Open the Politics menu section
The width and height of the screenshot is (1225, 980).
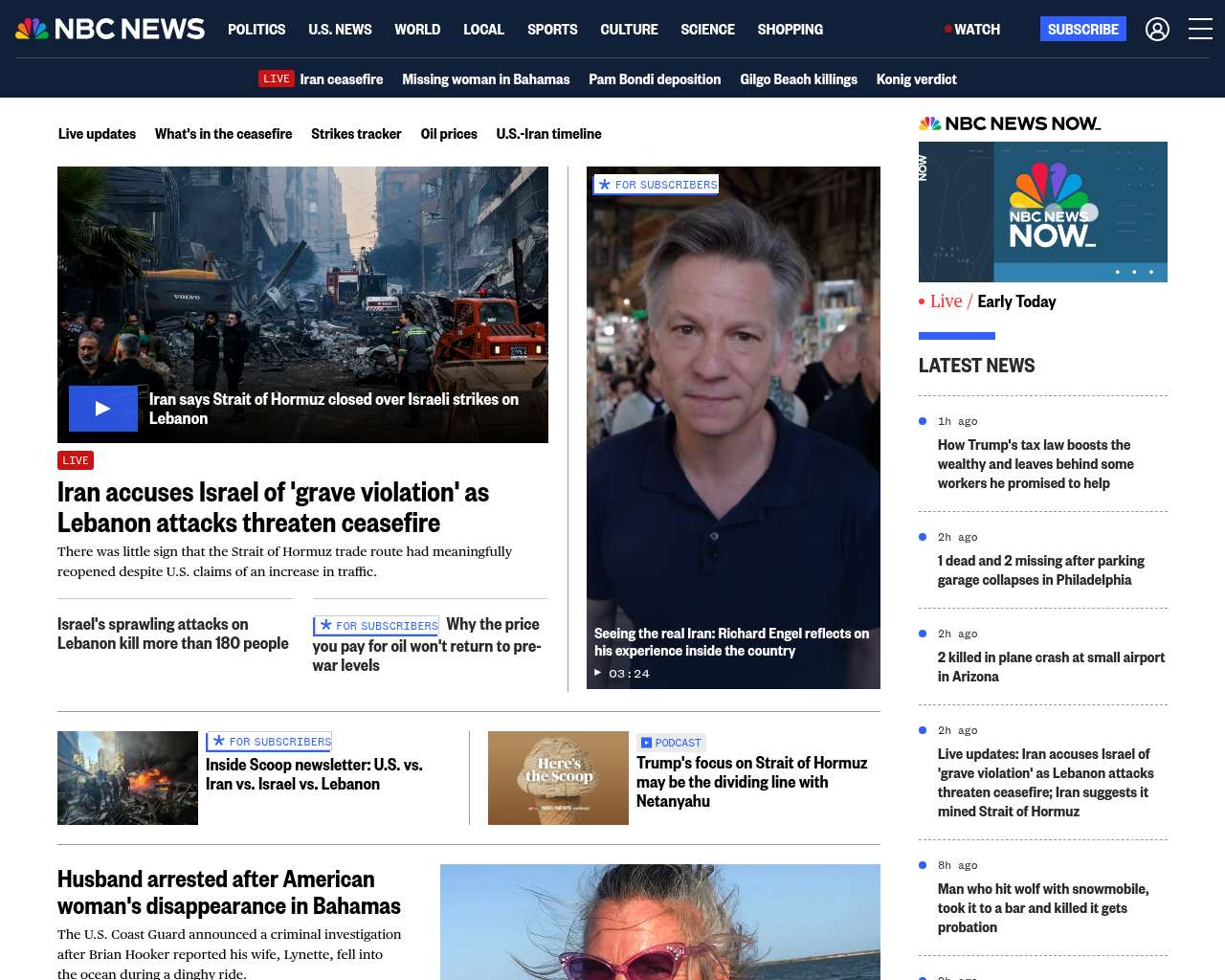click(x=256, y=30)
